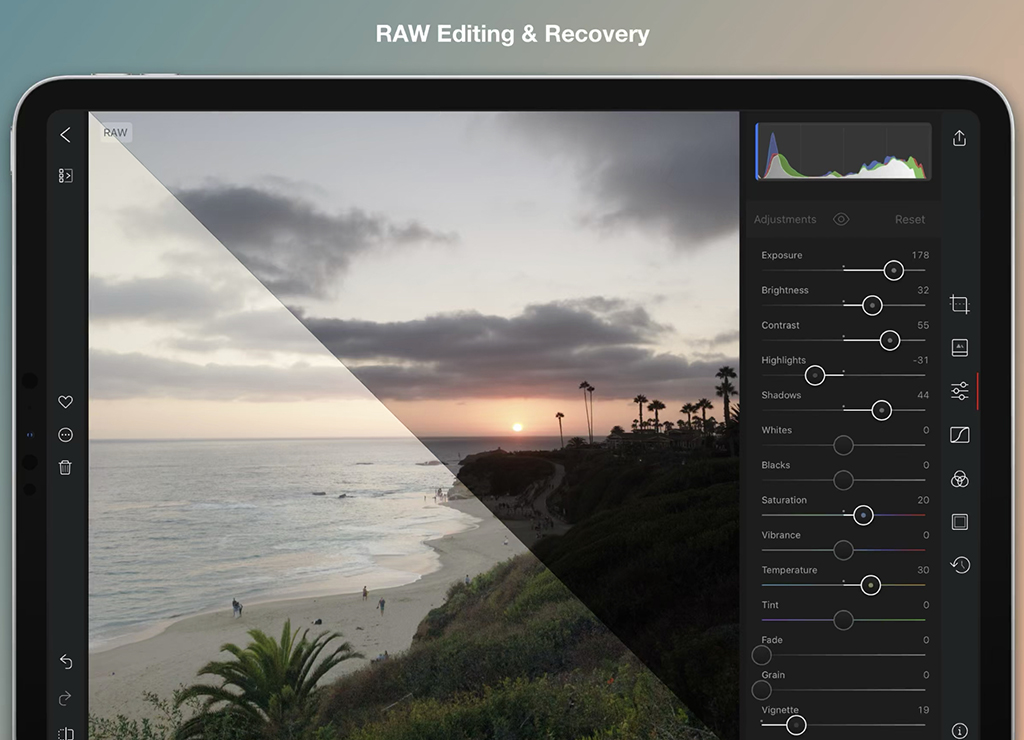Click the "Brightness" label
1024x740 pixels.
(784, 290)
